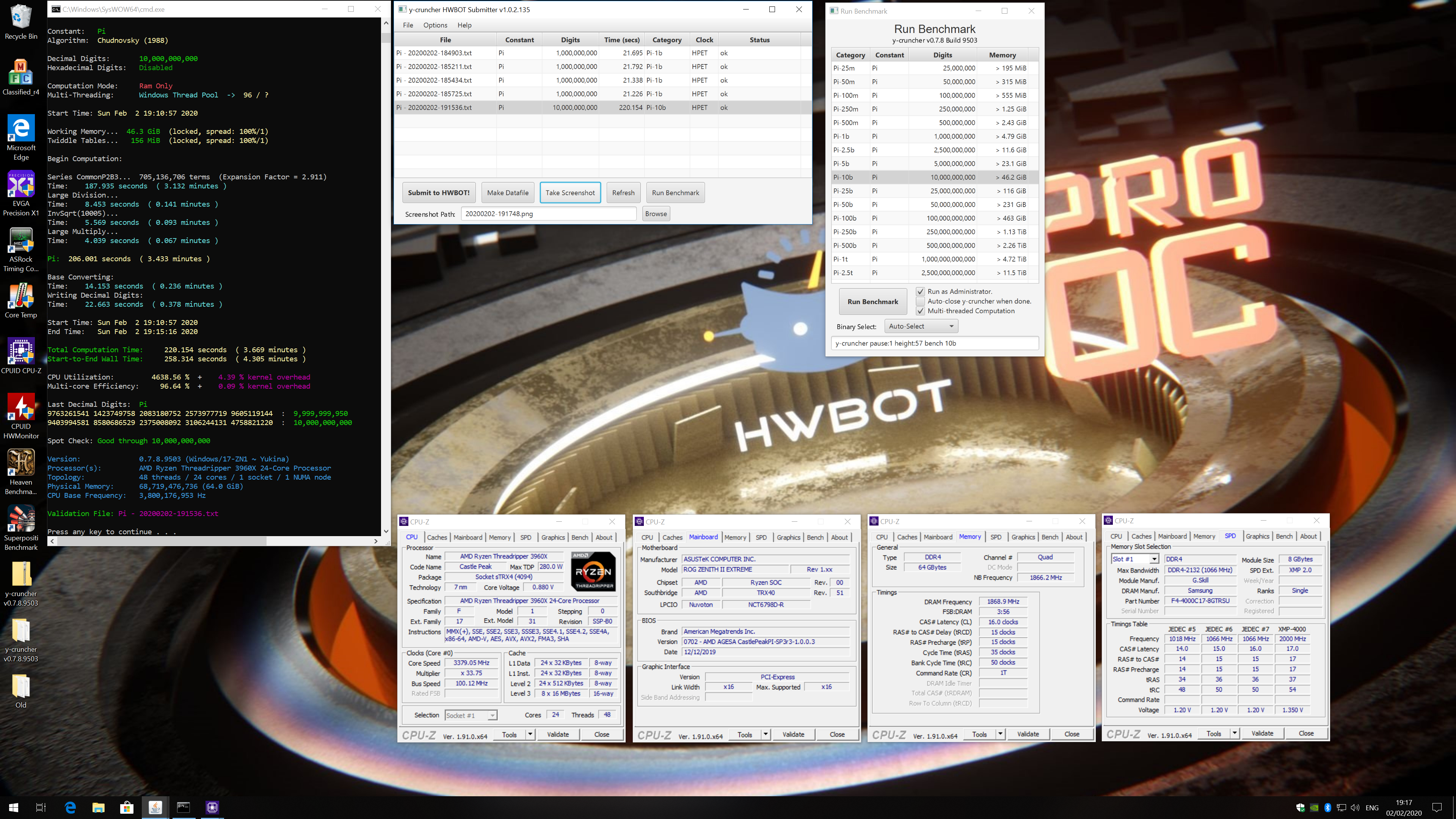Open the CPUID CPU-Z desktop shortcut
This screenshot has height=819, width=1456.
click(21, 356)
